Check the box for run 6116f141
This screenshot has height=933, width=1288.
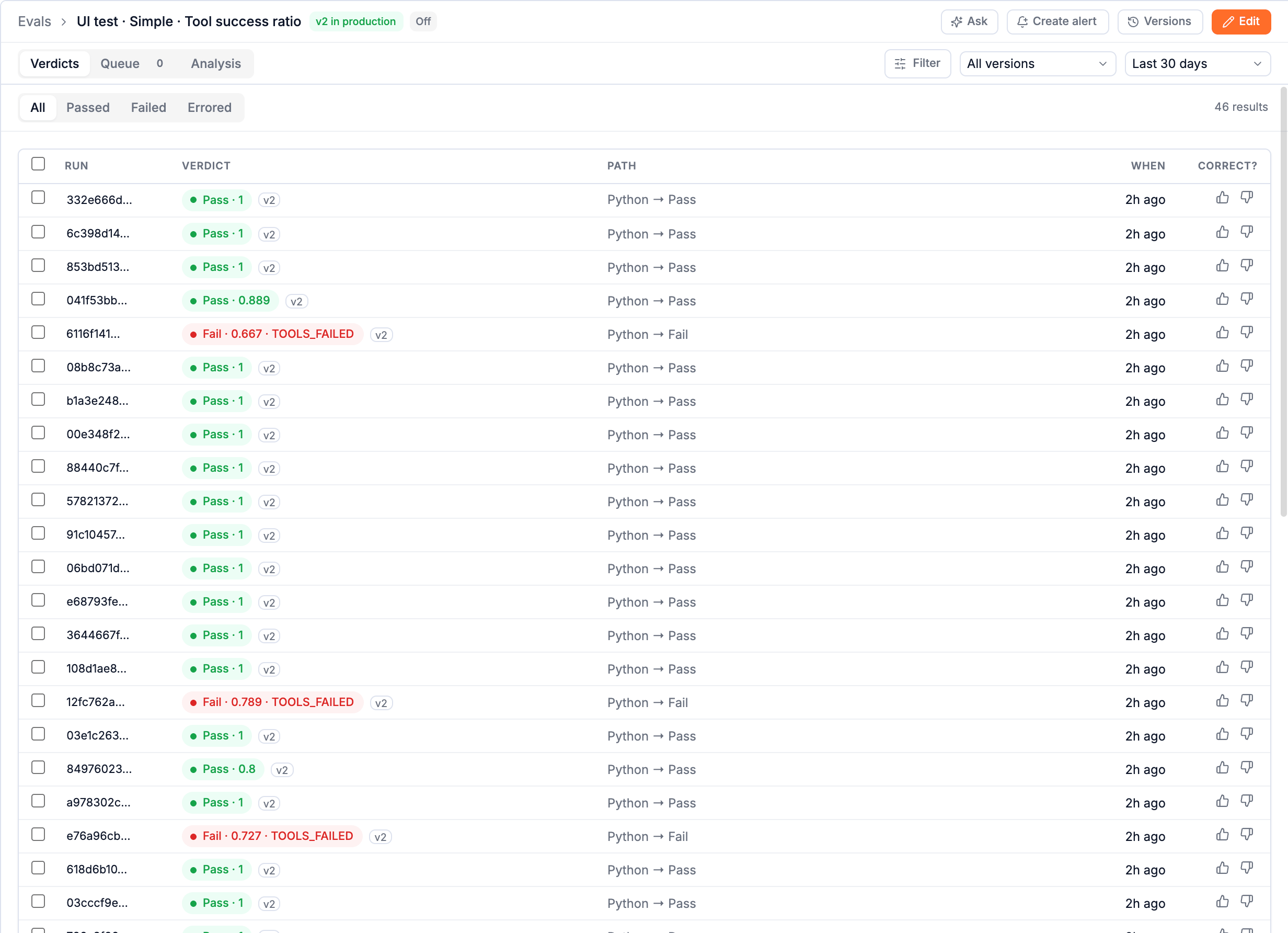point(38,333)
